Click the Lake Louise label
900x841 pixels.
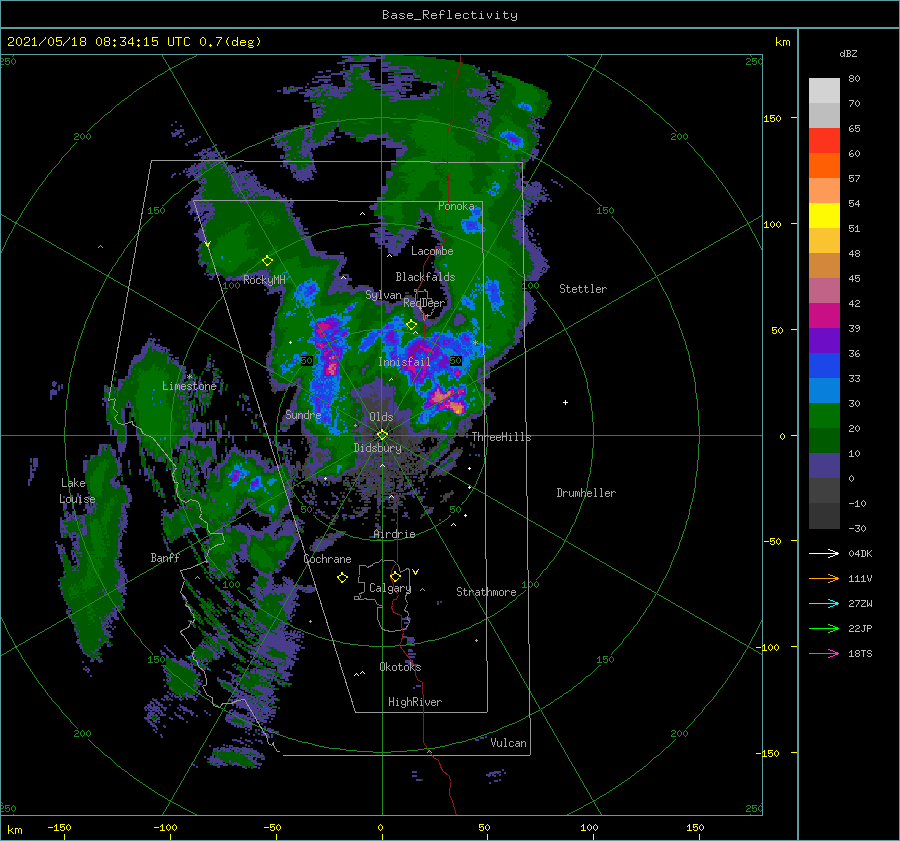(x=77, y=491)
